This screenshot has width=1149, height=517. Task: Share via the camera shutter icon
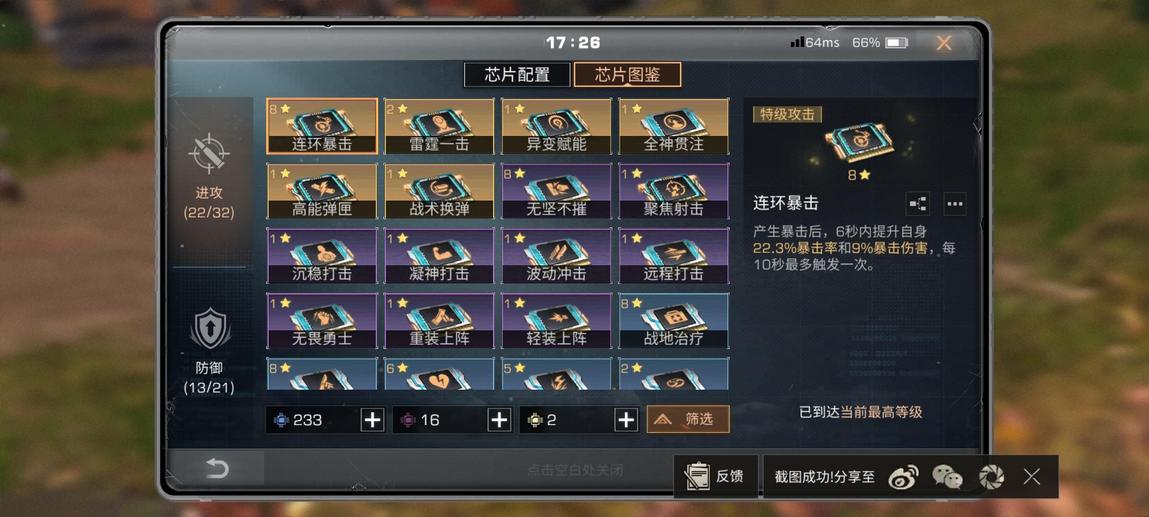[991, 477]
